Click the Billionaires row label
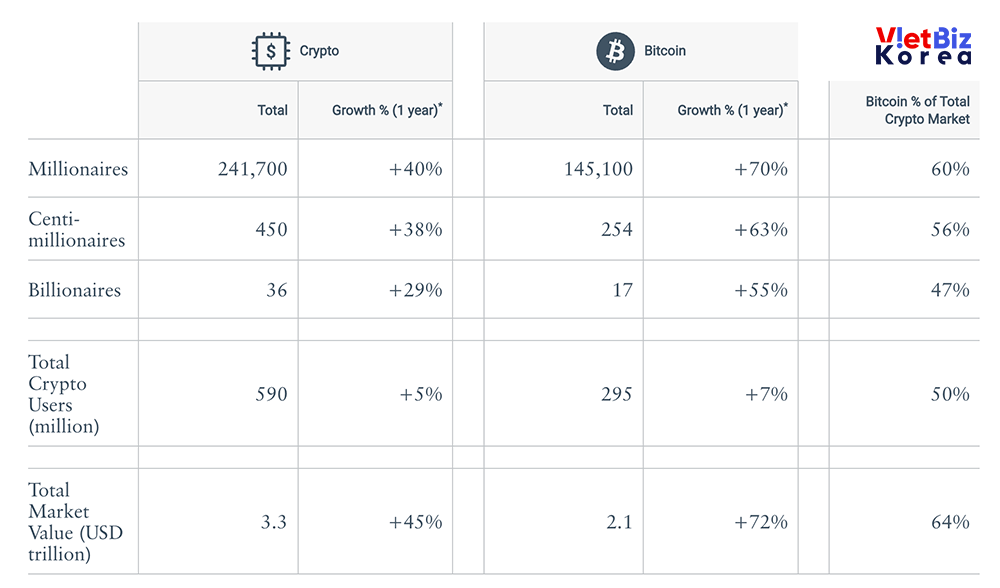Viewport: 1000px width, 588px height. click(x=74, y=290)
